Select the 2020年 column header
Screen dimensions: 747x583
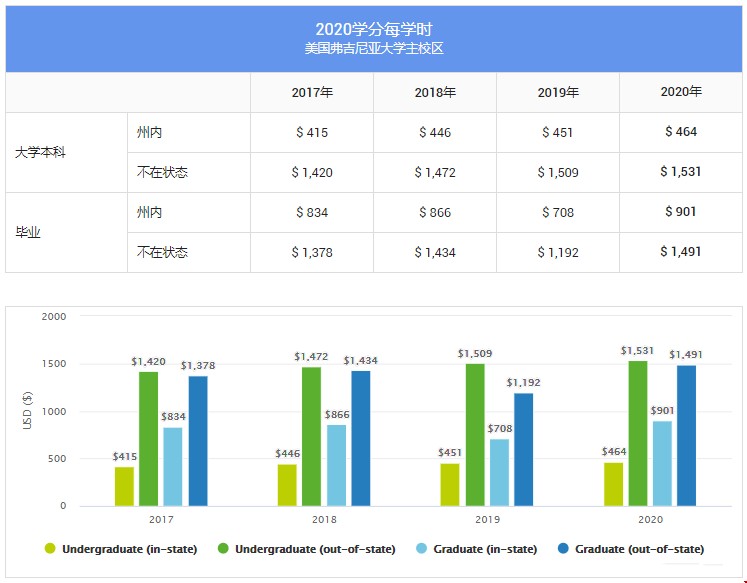[681, 92]
